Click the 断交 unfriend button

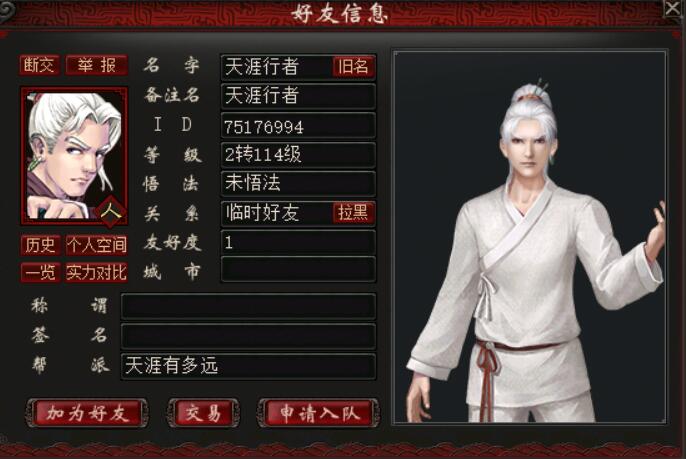pyautogui.click(x=39, y=65)
